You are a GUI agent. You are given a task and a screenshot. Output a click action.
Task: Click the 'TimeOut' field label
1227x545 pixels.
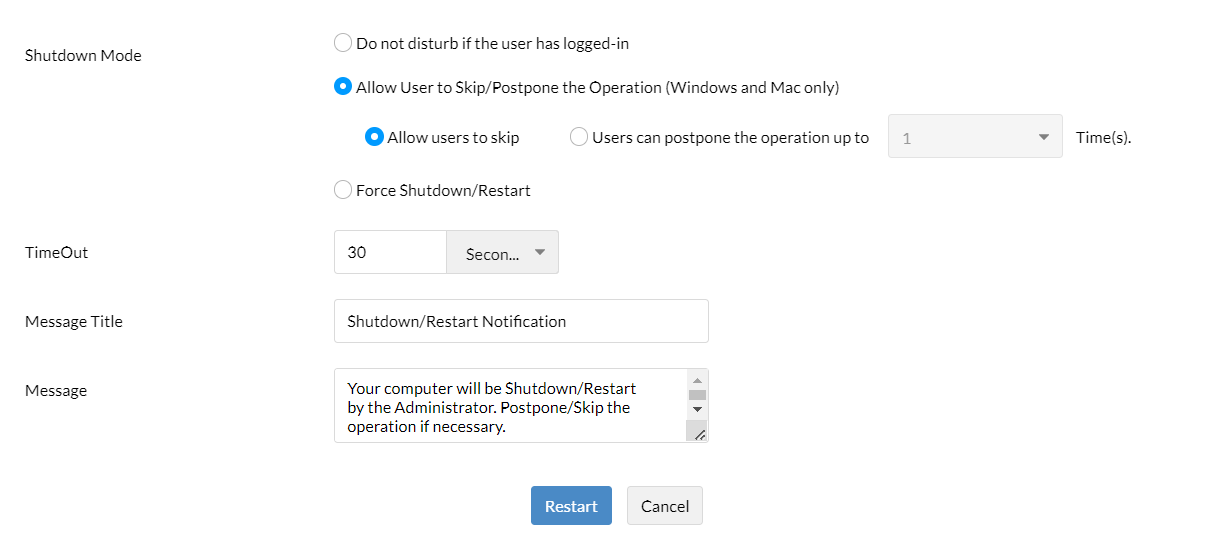(57, 253)
